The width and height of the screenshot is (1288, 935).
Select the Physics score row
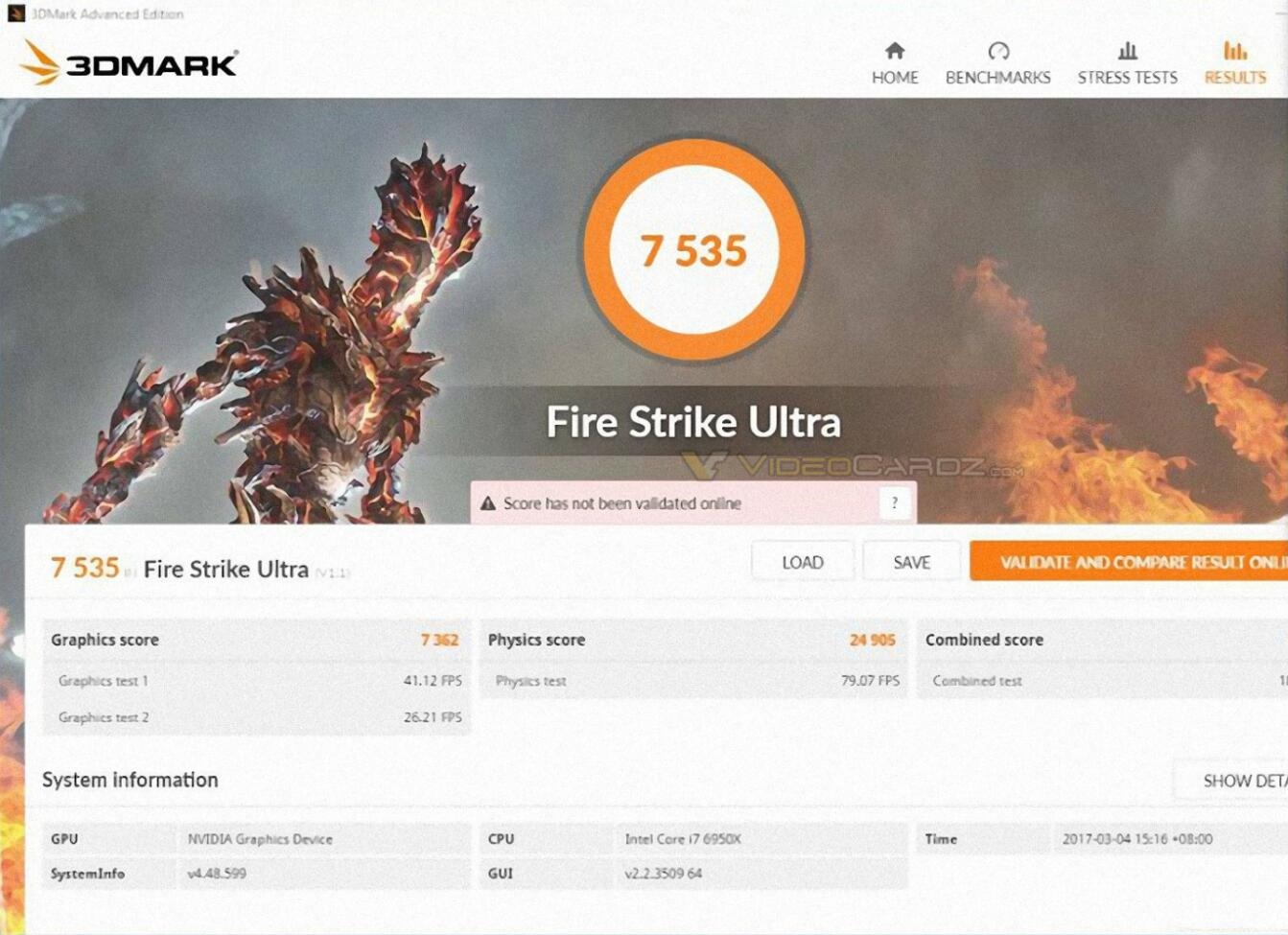click(693, 640)
